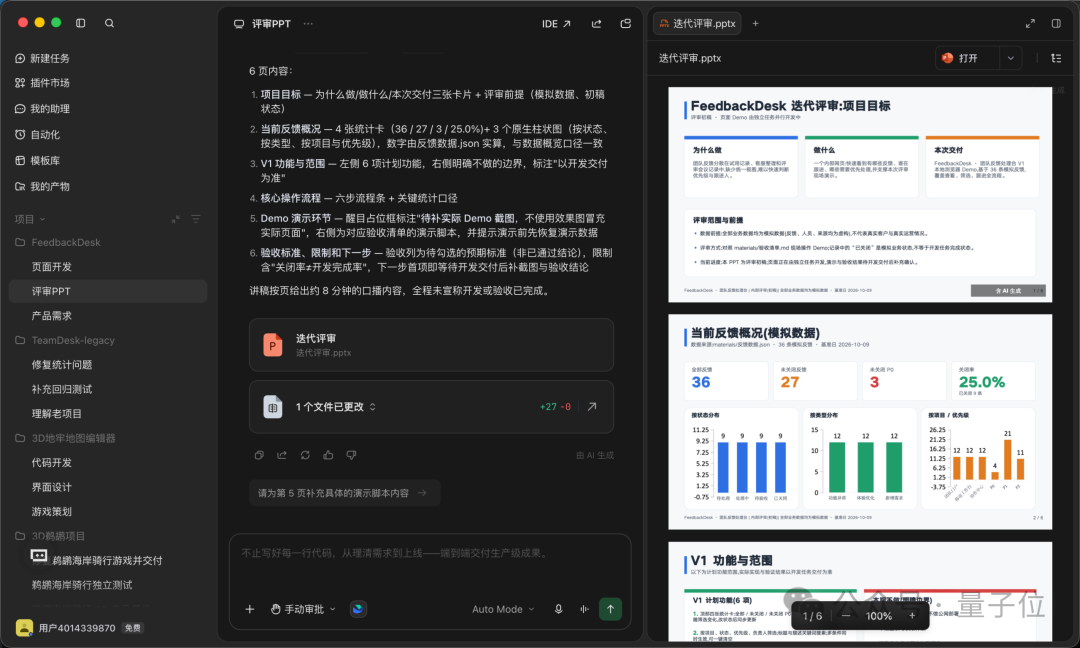The height and width of the screenshot is (648, 1080).
Task: Click the new window icon in chat header
Action: (x=625, y=23)
